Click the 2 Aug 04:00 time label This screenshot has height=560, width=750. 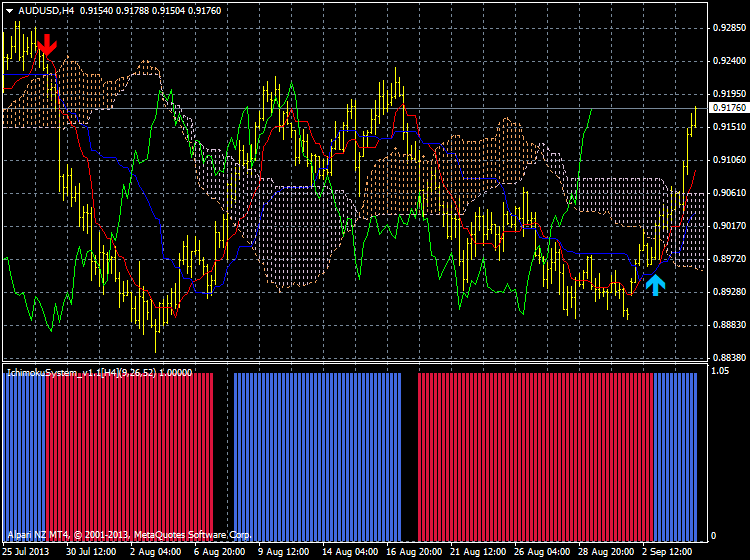(155, 552)
